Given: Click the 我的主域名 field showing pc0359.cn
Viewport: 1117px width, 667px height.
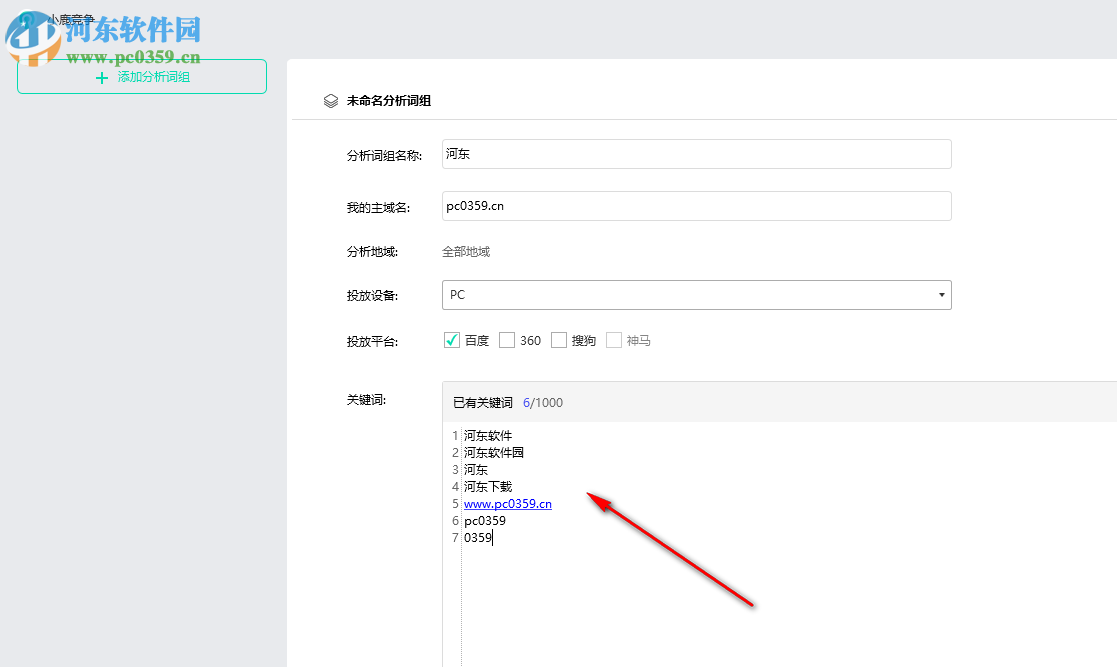Looking at the screenshot, I should coord(695,206).
